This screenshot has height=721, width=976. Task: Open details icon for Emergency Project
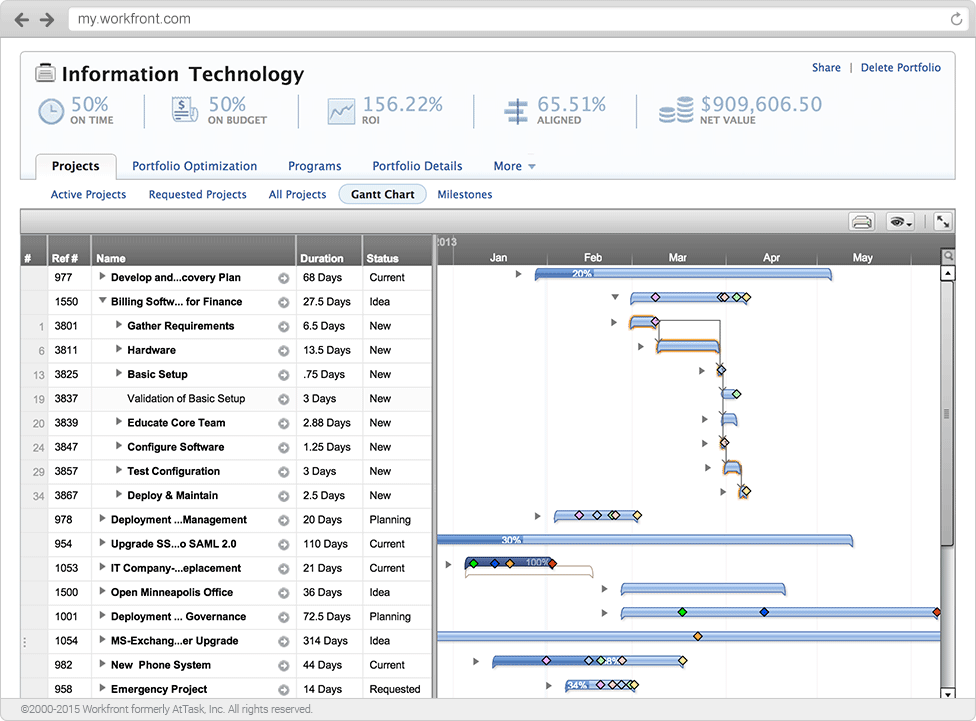pos(284,690)
